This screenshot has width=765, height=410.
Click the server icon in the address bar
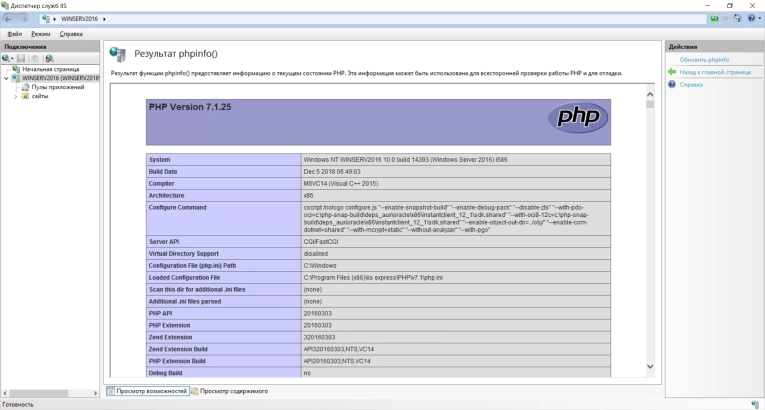coord(46,19)
